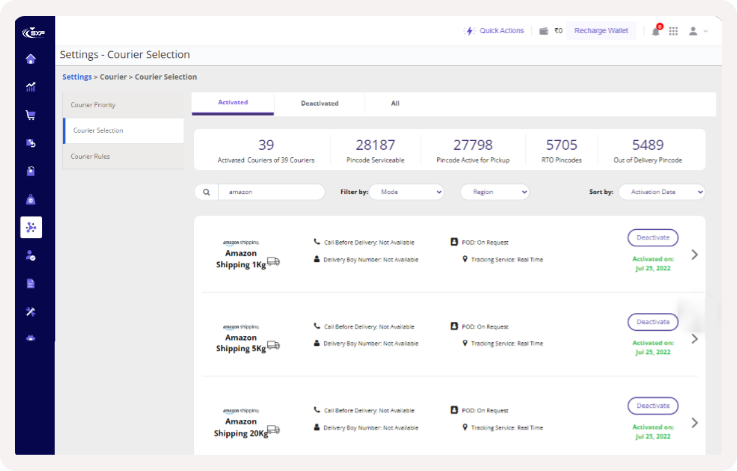
Task: Open the home dashboard from sidebar
Action: tap(31, 59)
